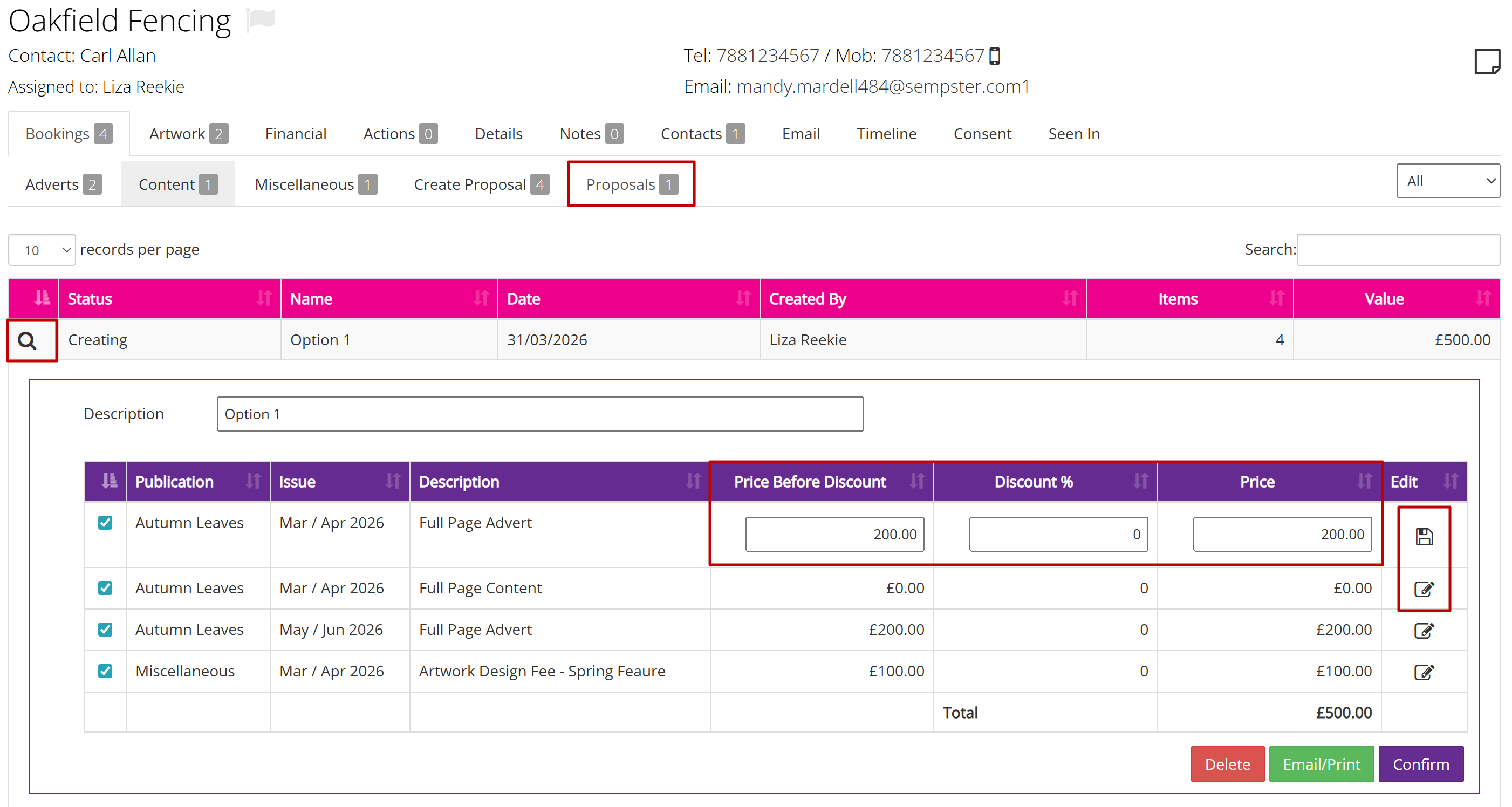Switch to the Artwork tab

(188, 134)
